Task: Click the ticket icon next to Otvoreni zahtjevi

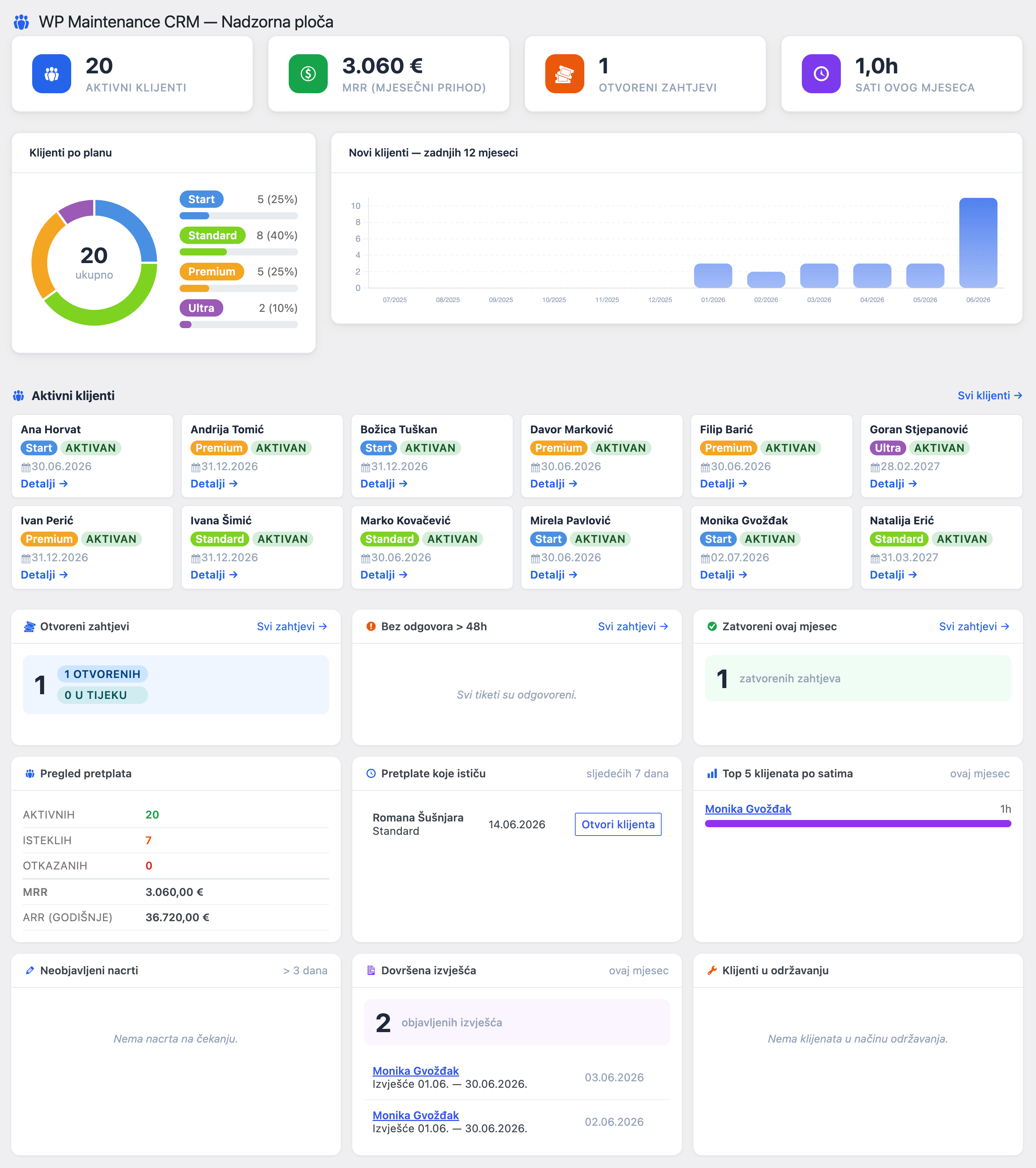Action: click(x=29, y=627)
